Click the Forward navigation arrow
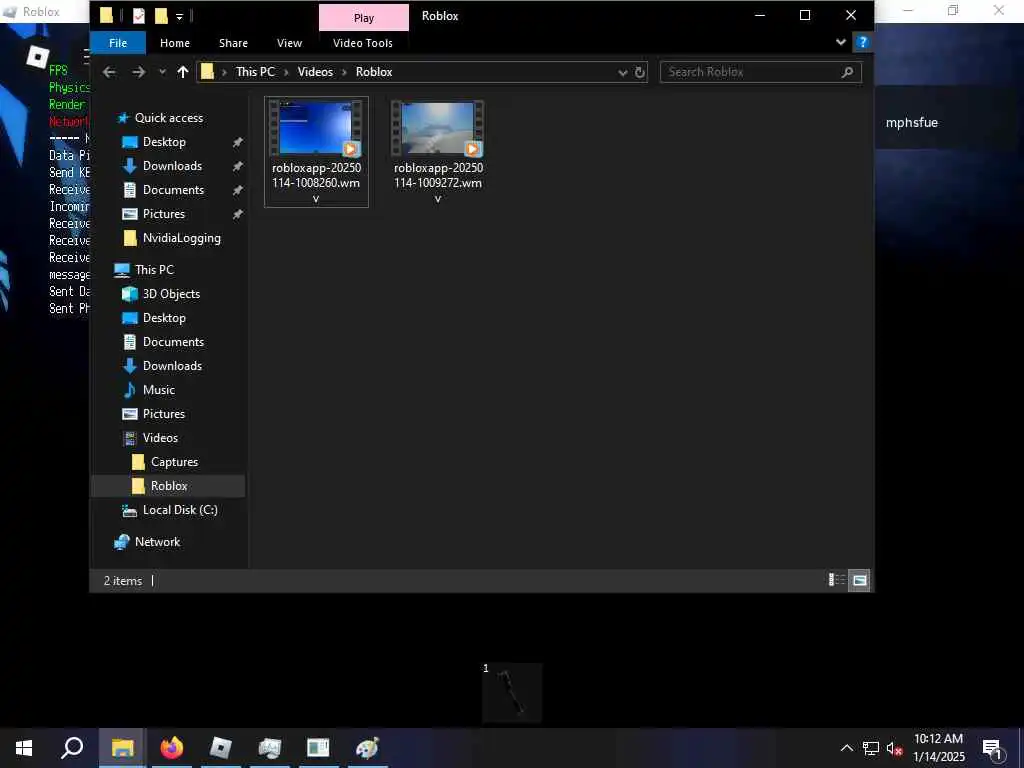The image size is (1024, 768). pyautogui.click(x=138, y=72)
